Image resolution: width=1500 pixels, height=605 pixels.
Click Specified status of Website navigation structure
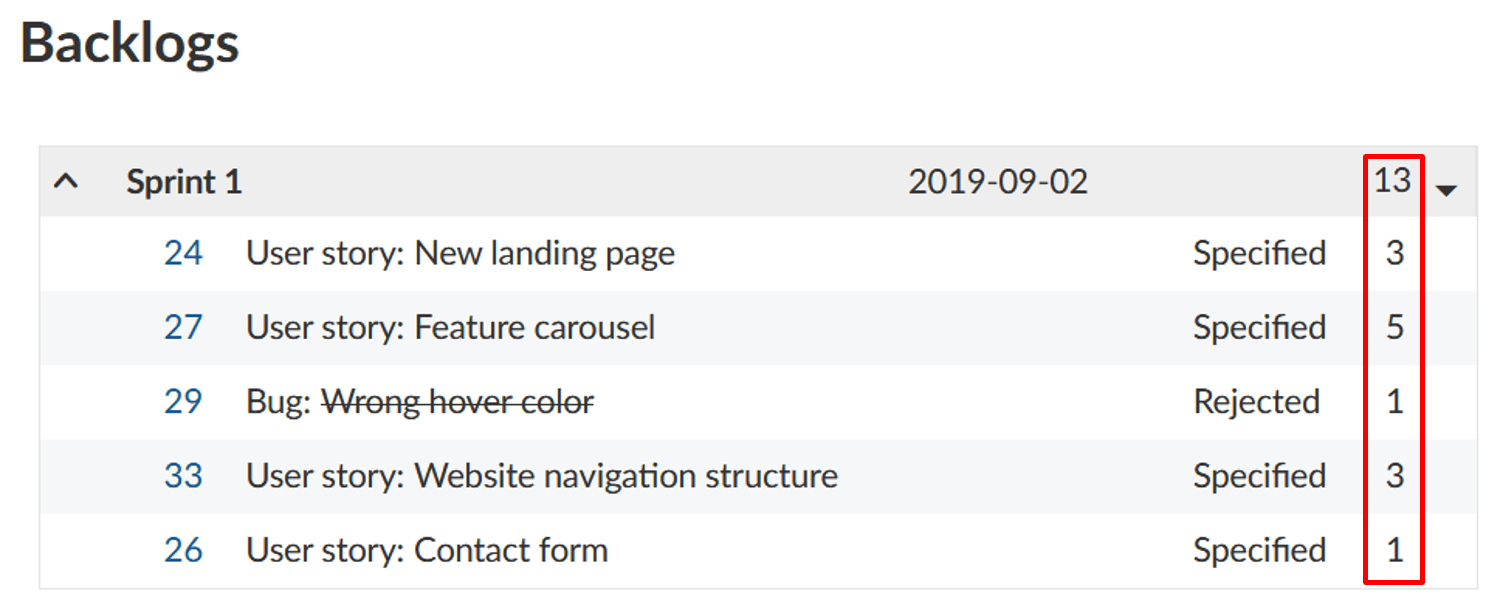coord(1260,476)
